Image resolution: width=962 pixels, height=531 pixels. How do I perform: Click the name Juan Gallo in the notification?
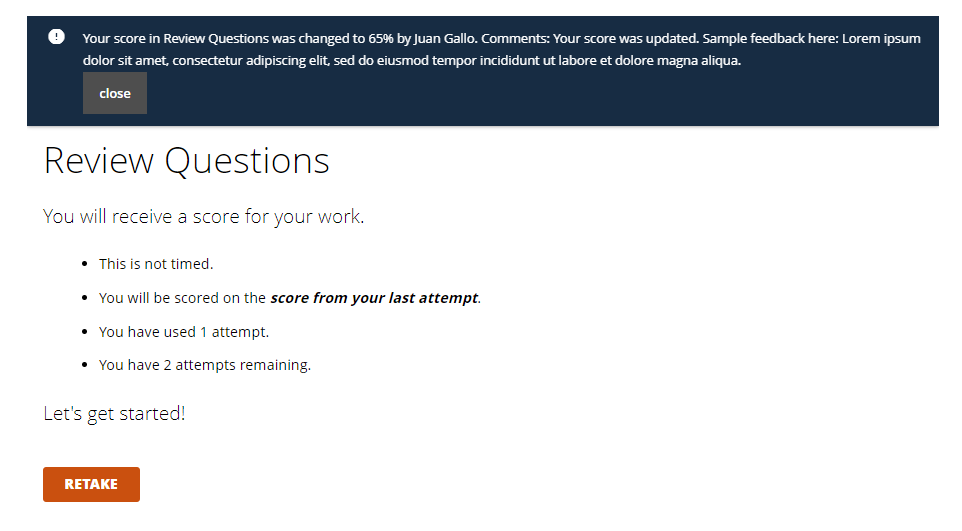pyautogui.click(x=445, y=38)
